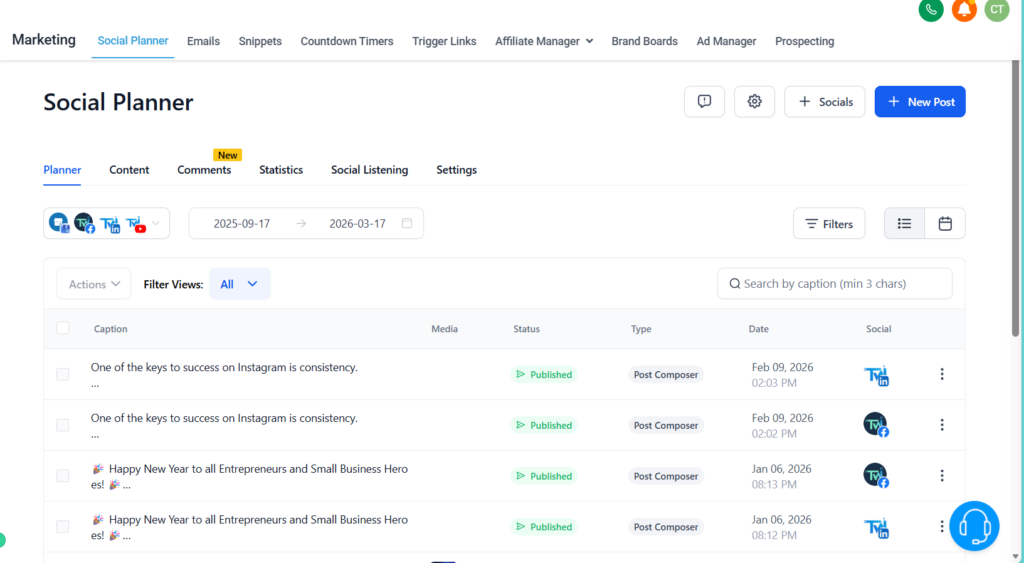The height and width of the screenshot is (563, 1024).
Task: Click the green phone call icon
Action: pos(931,10)
